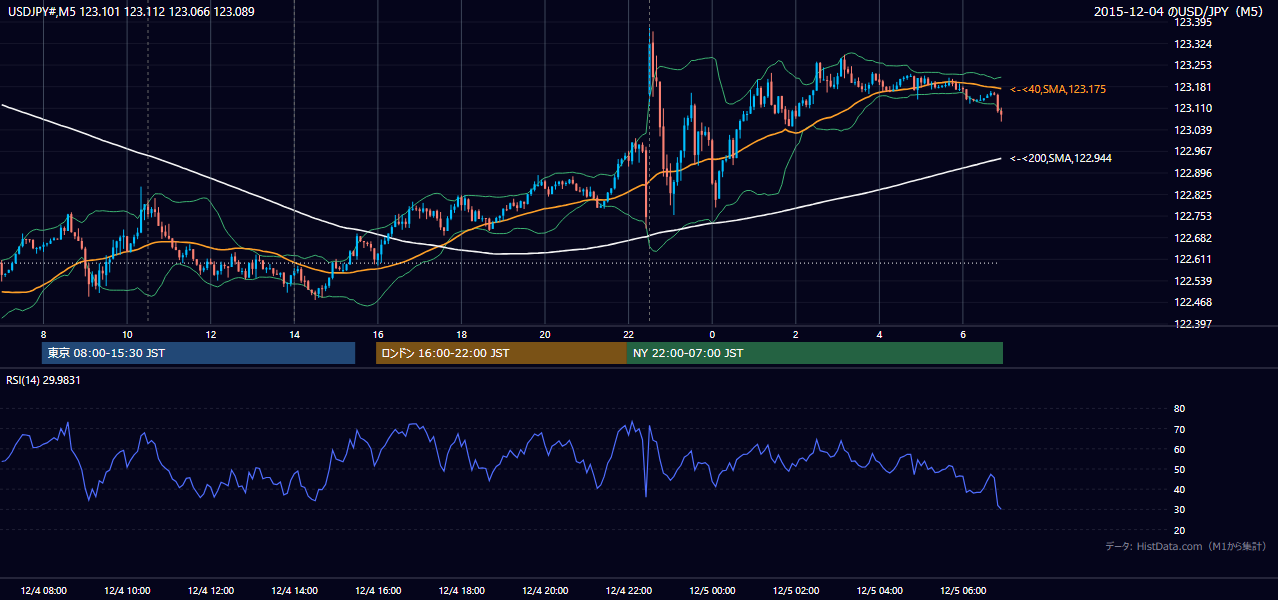The height and width of the screenshot is (600, 1278).
Task: Click price axis value 123.253
Action: point(1192,65)
